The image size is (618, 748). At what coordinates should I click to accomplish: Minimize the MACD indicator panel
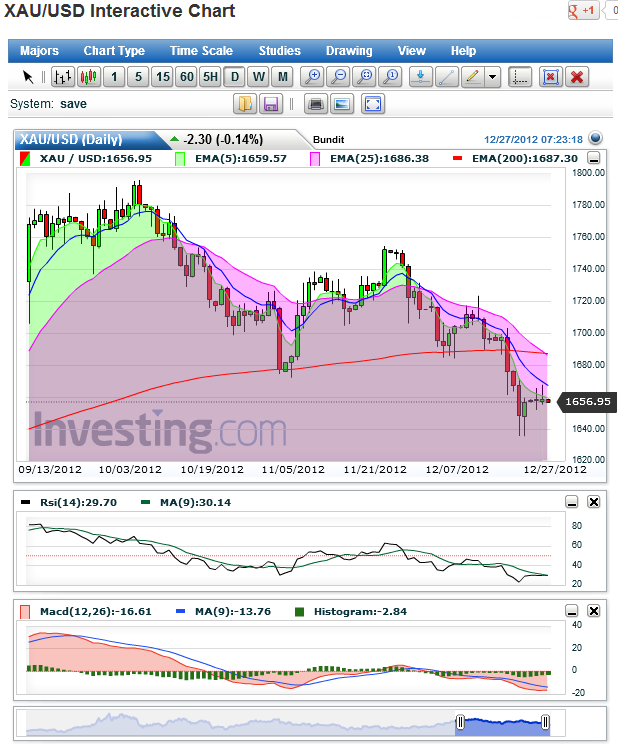[572, 611]
